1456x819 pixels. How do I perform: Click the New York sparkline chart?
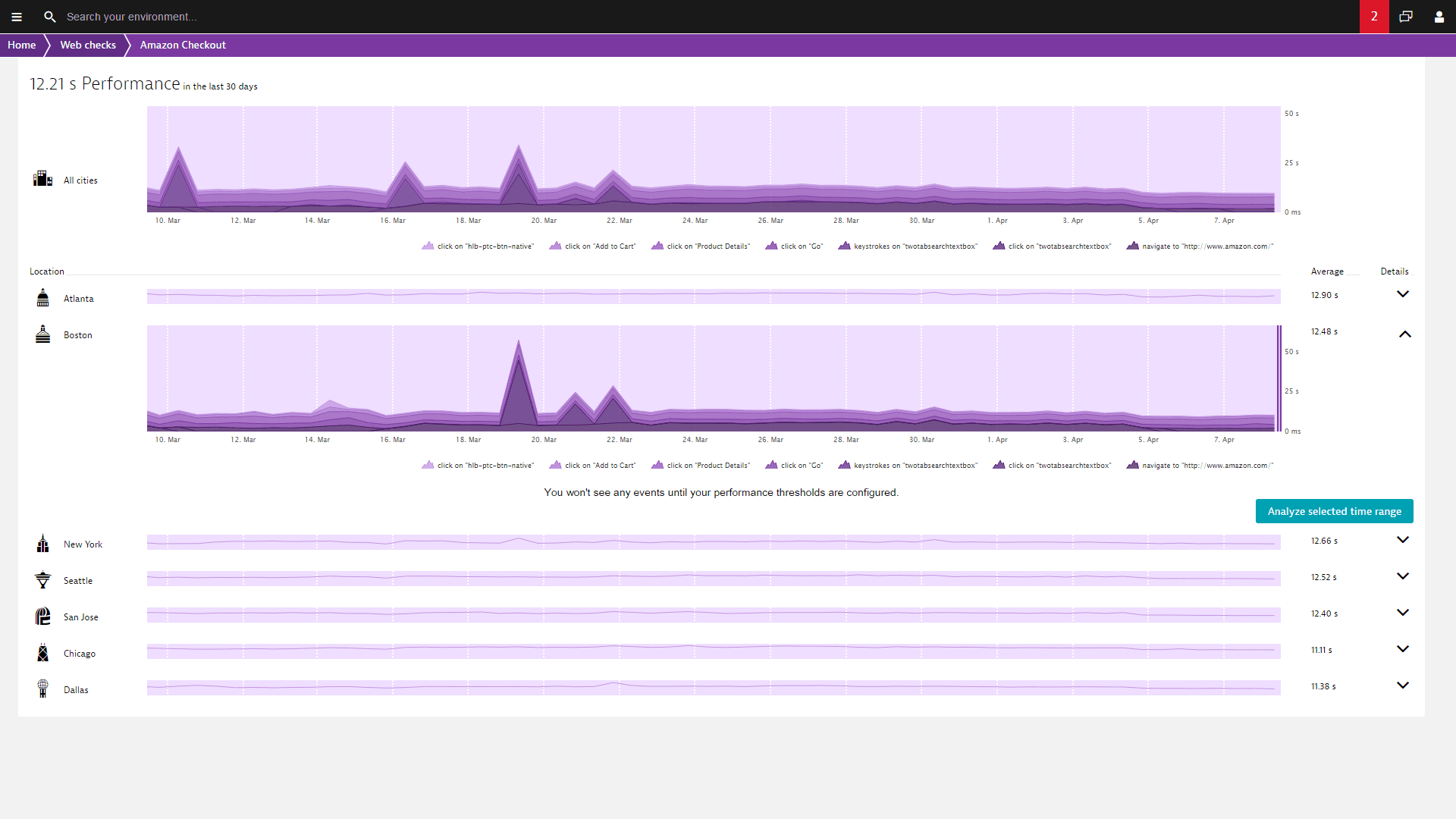click(x=714, y=541)
